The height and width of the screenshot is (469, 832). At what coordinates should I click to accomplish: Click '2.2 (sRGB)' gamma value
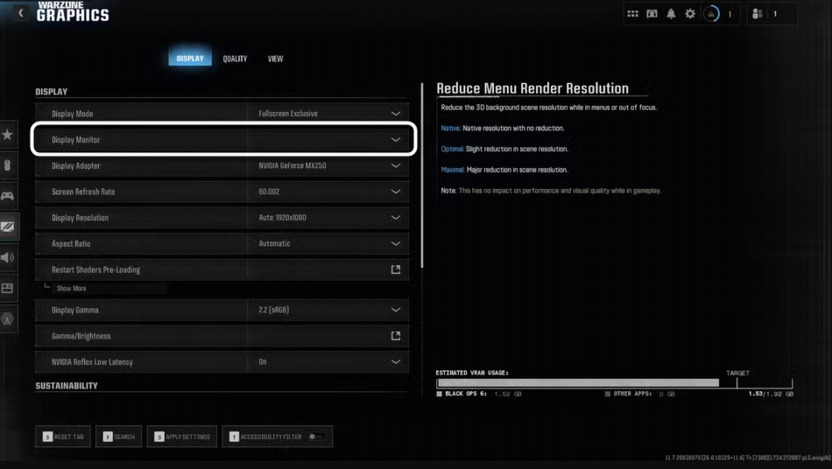click(274, 310)
